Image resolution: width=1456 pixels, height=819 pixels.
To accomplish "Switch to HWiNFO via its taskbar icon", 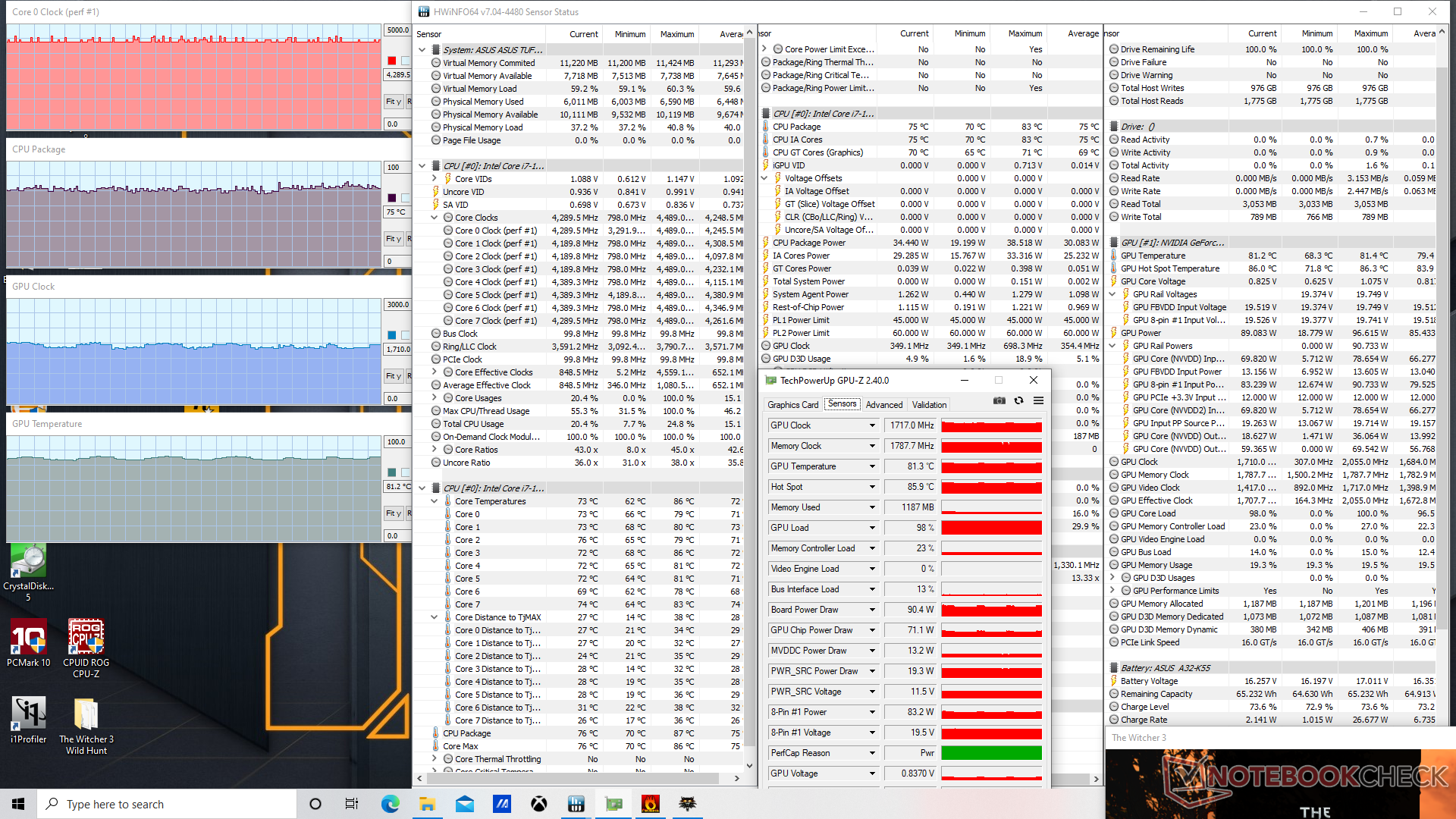I will (x=576, y=804).
